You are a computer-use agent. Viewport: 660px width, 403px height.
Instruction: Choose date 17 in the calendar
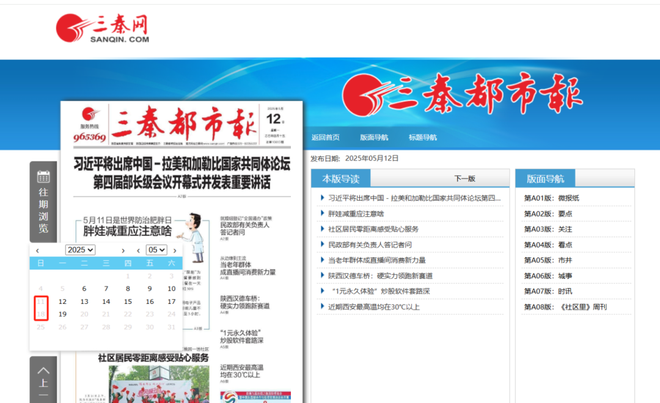171,302
